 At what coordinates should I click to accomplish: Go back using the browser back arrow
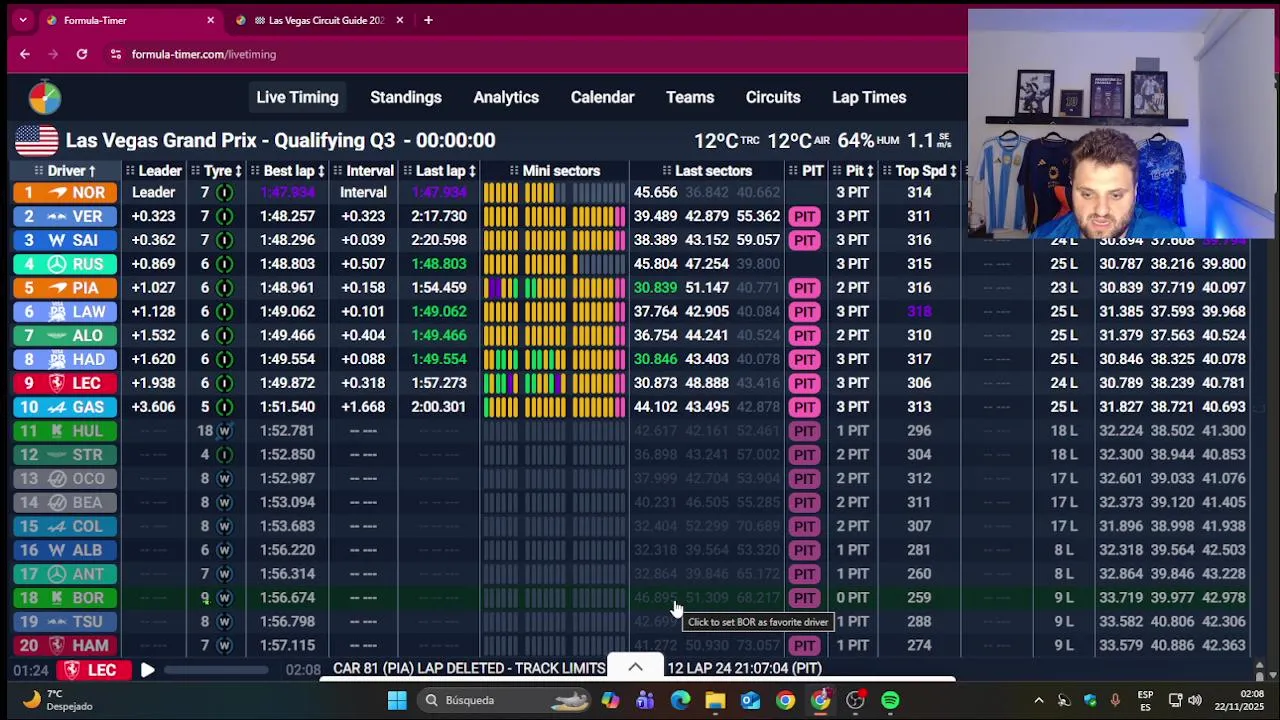(25, 54)
